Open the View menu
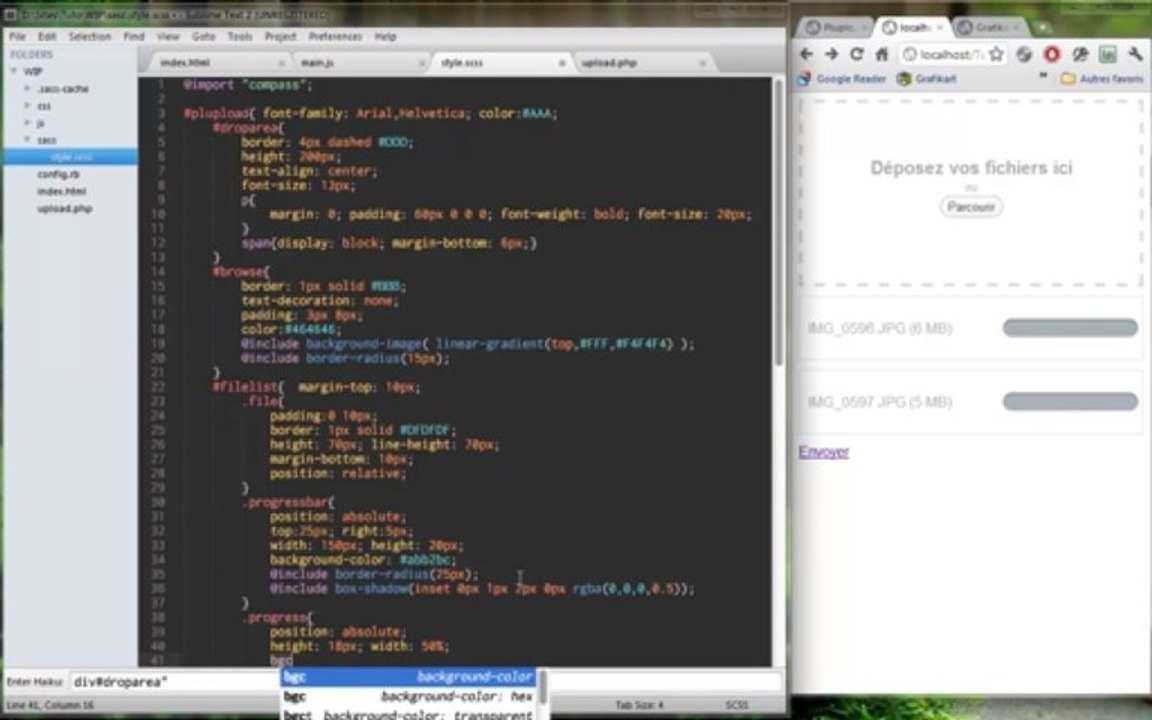The width and height of the screenshot is (1152, 720). 168,36
